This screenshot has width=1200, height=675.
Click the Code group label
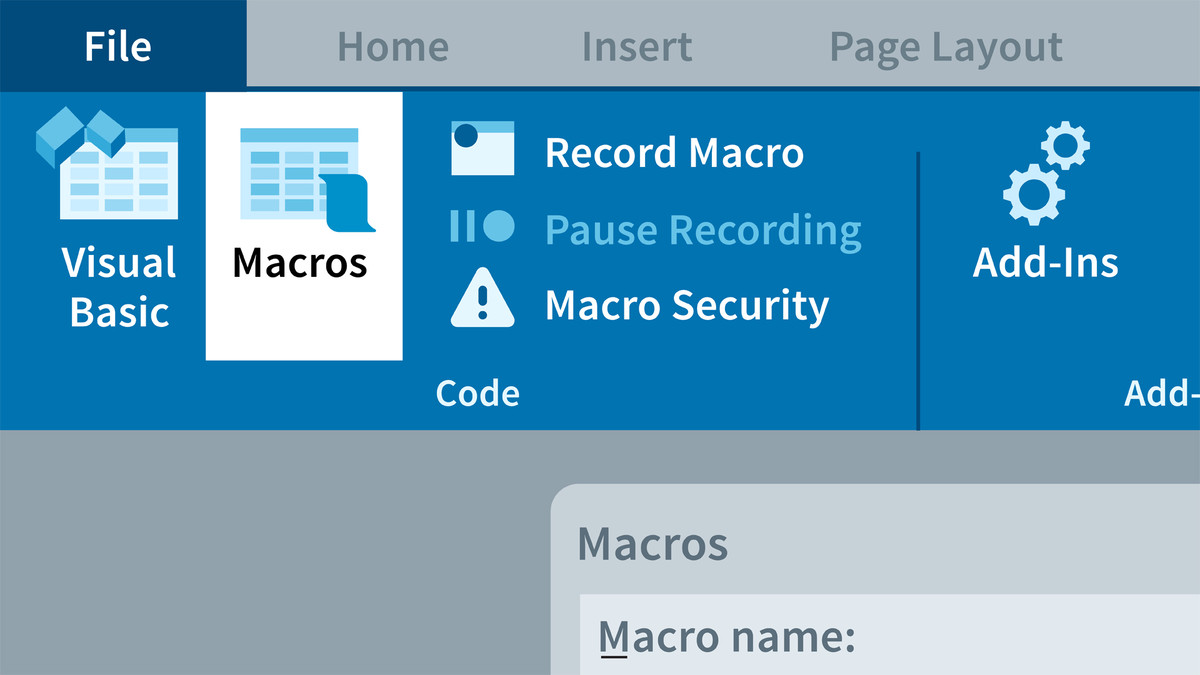[x=478, y=393]
